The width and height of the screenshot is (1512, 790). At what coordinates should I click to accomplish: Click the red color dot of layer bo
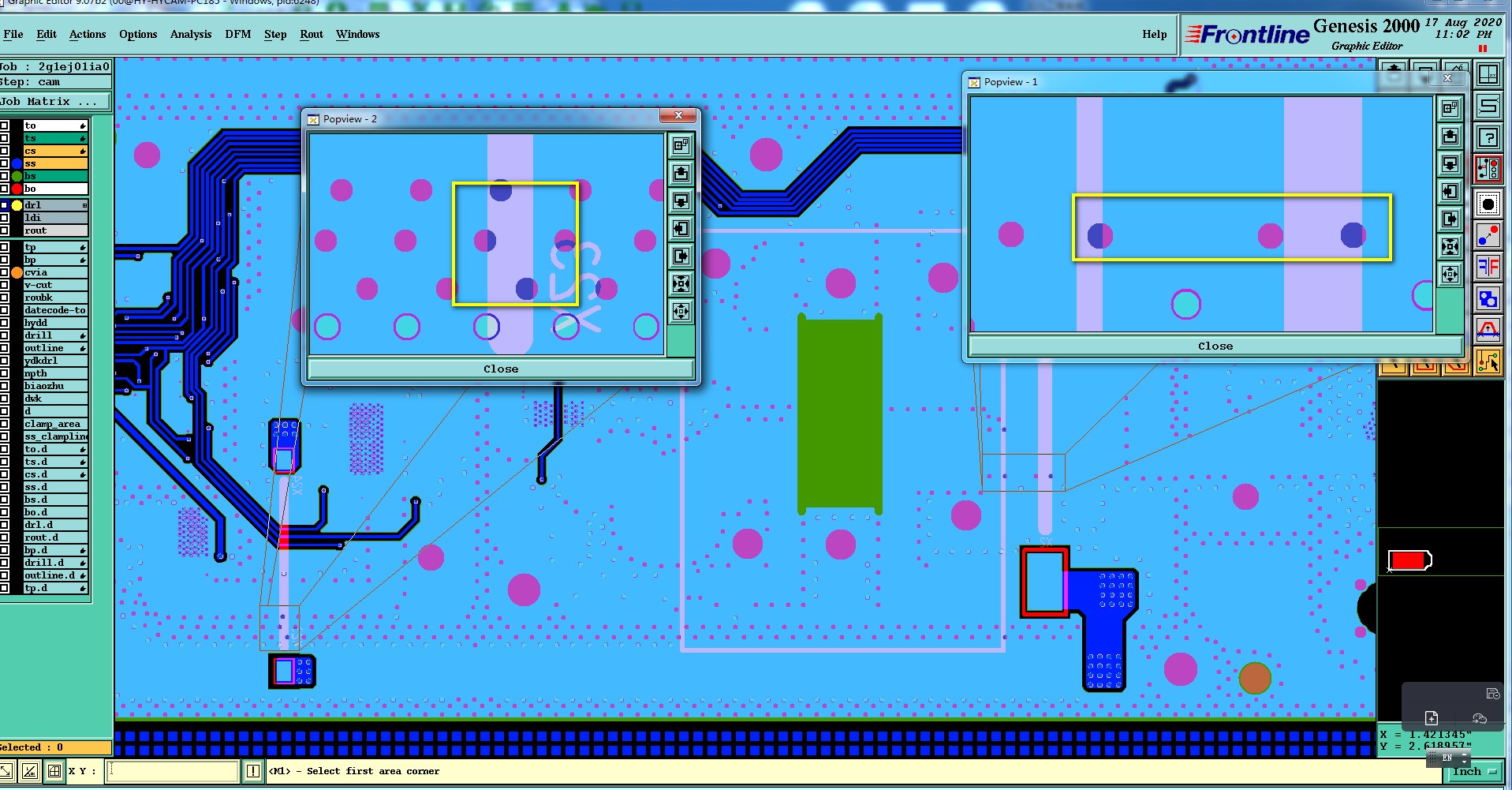[17, 189]
